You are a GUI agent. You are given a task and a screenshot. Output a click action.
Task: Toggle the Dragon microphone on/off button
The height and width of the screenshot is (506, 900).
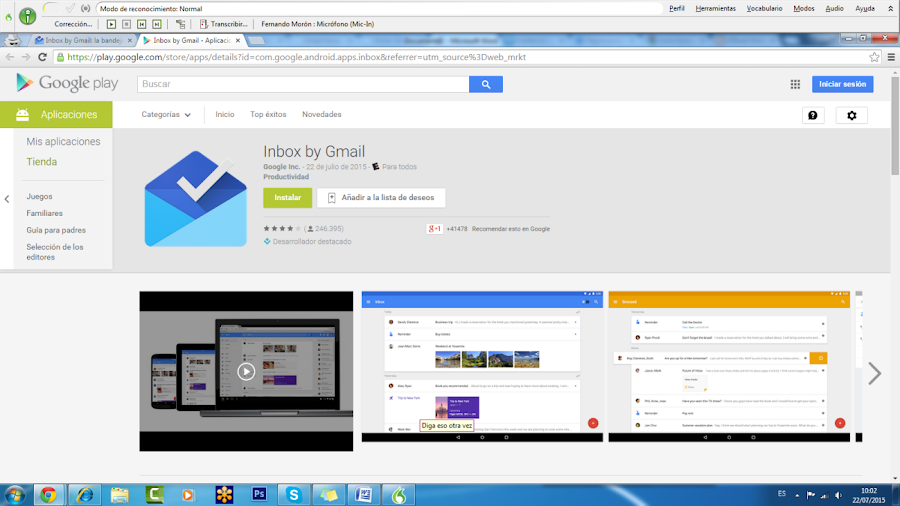tap(27, 16)
